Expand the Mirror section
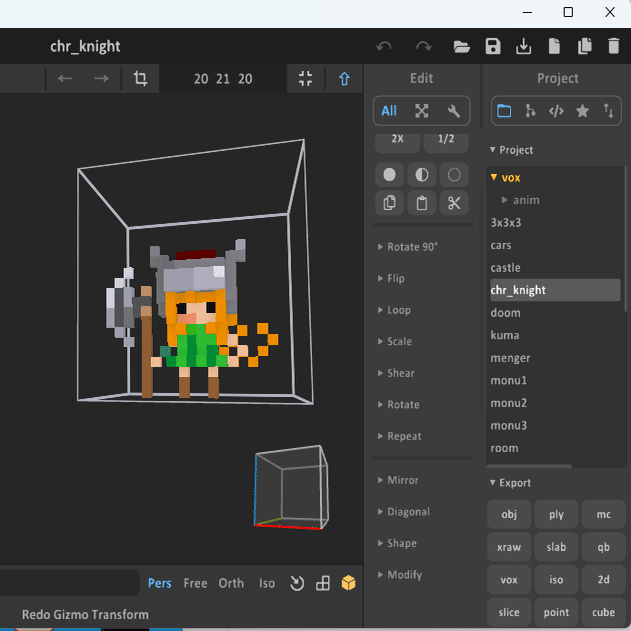This screenshot has width=631, height=631. (x=403, y=480)
